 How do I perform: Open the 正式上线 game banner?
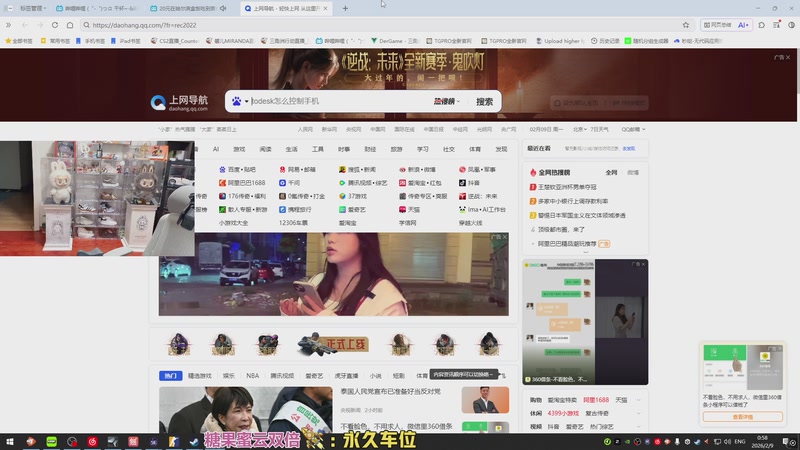333,344
